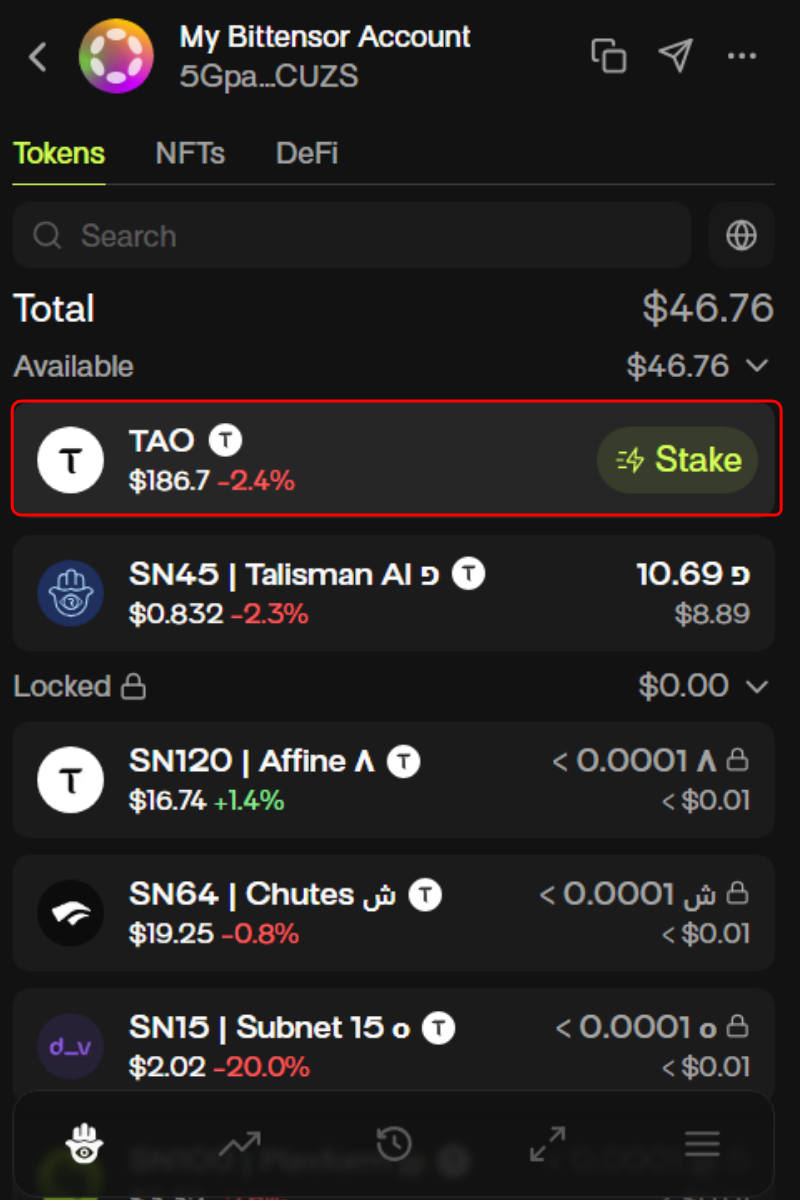The width and height of the screenshot is (800, 1200).
Task: Click the send paper plane icon
Action: click(676, 56)
